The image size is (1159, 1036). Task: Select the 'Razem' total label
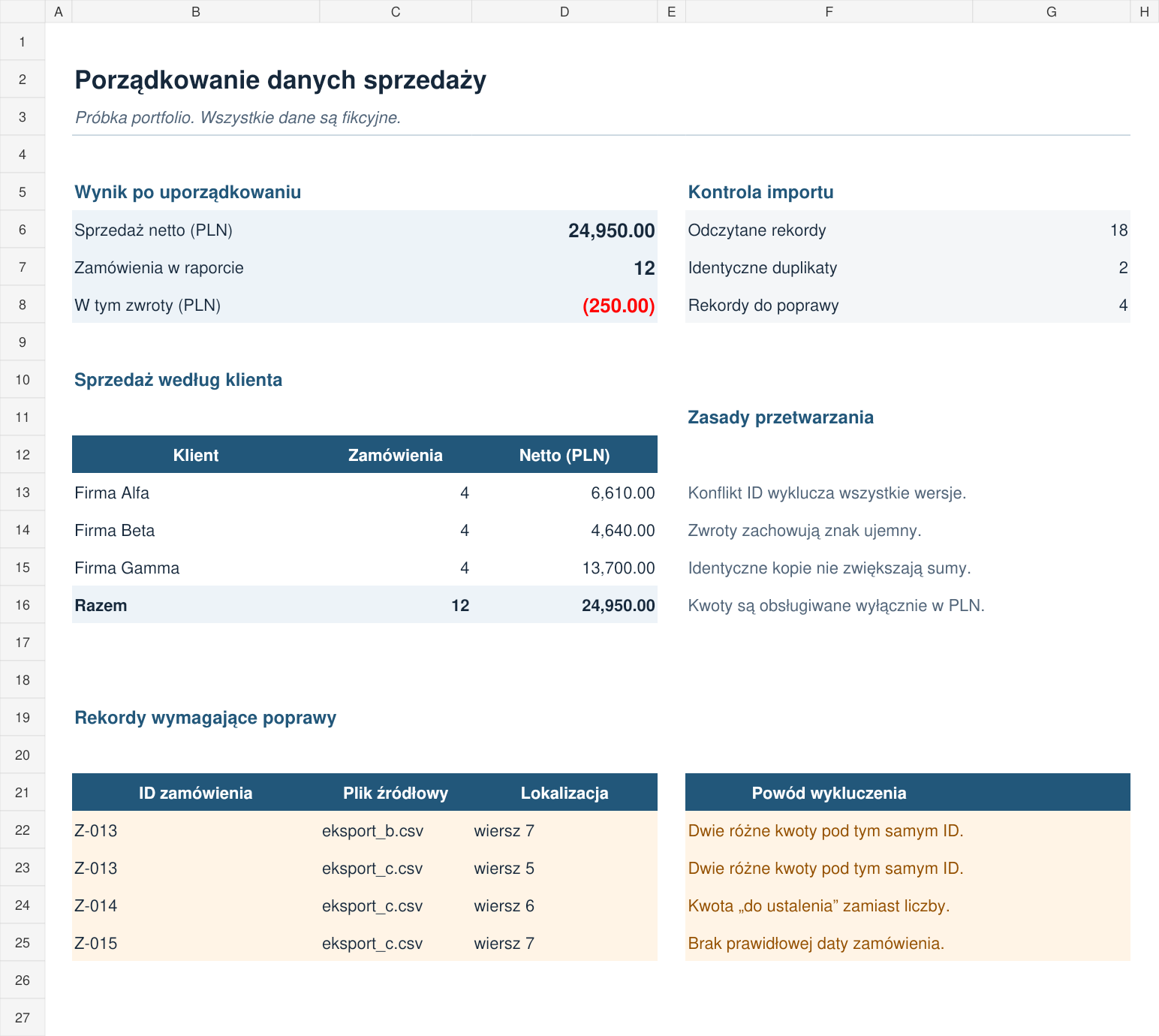pyautogui.click(x=196, y=605)
